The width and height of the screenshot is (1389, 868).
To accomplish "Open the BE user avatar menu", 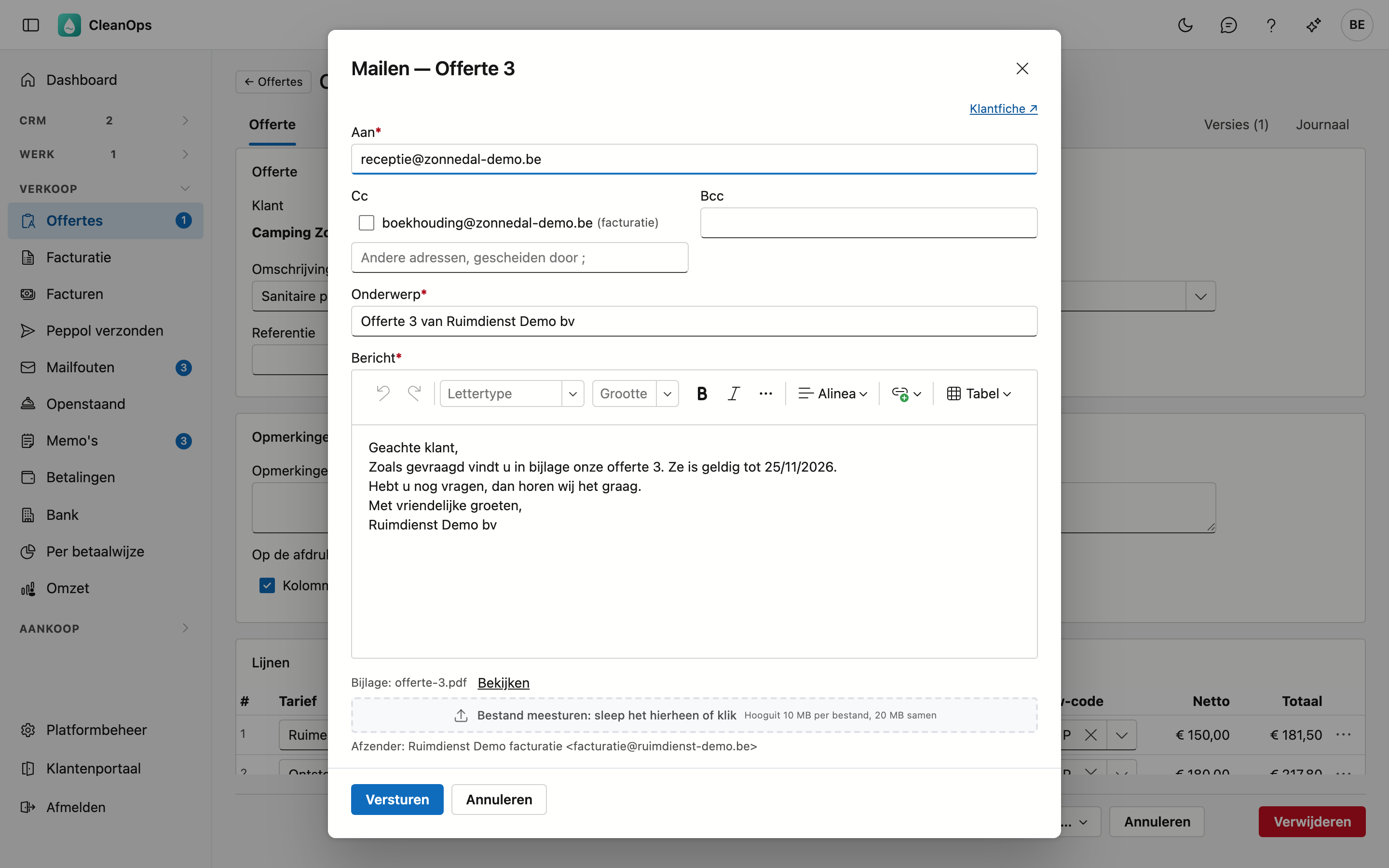I will point(1356,25).
